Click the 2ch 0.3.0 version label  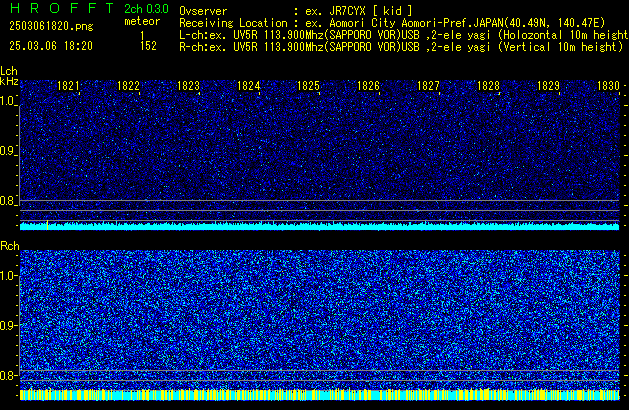146,9
